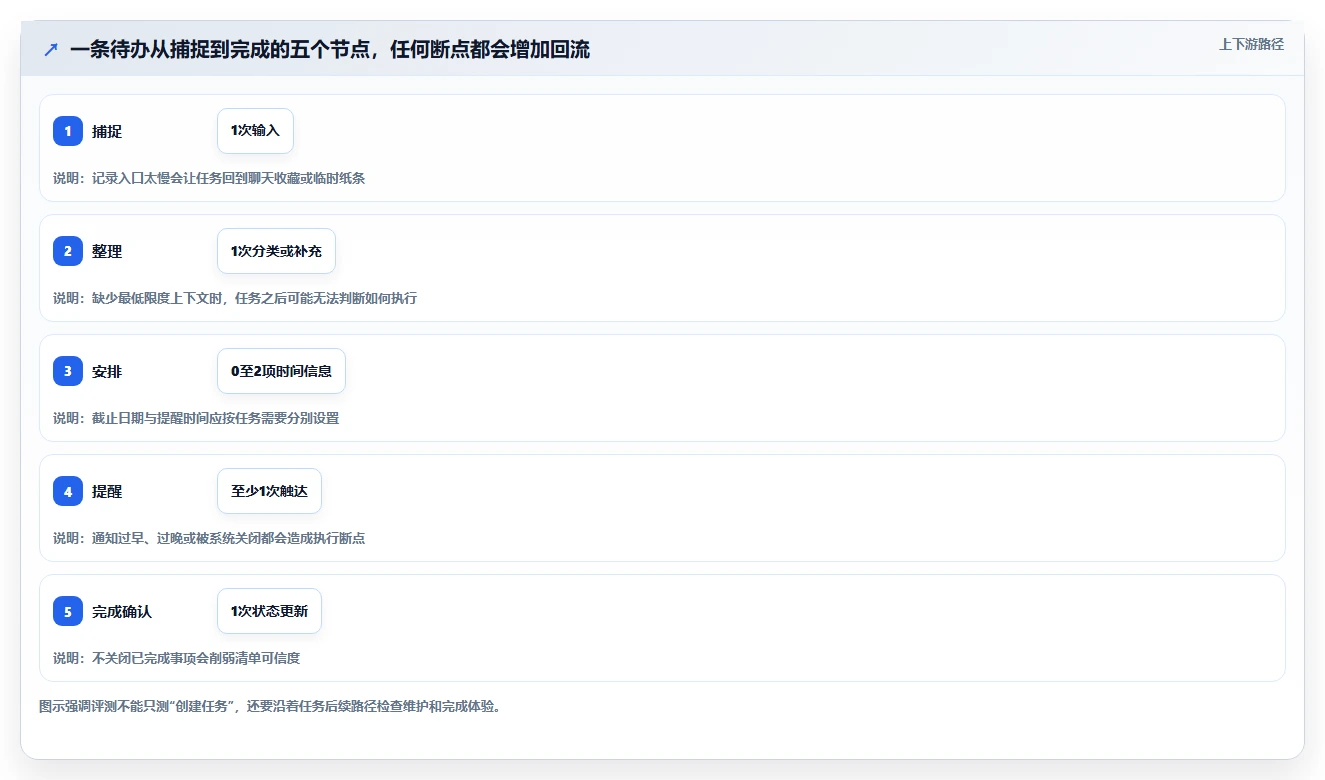Click the number 4 badge for 提醒

coord(68,491)
